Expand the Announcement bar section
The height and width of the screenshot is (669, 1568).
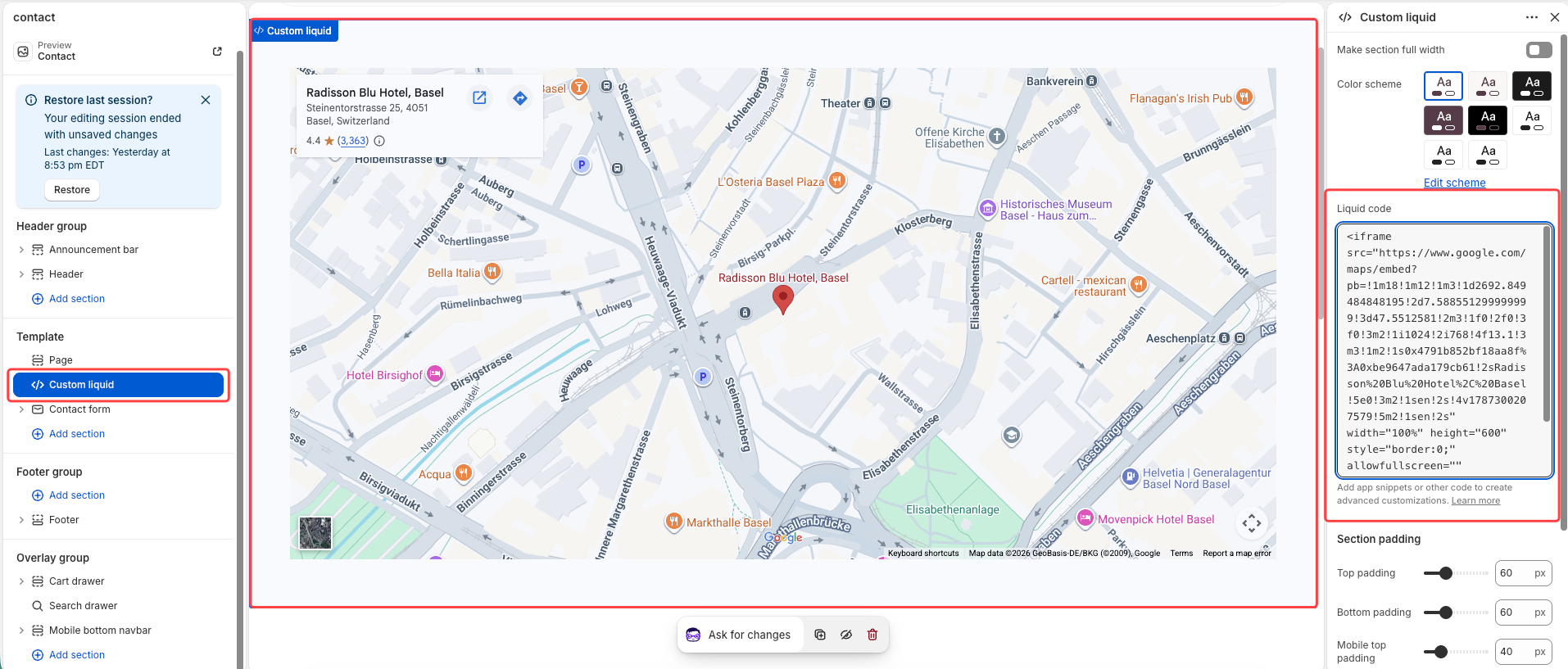click(x=21, y=250)
